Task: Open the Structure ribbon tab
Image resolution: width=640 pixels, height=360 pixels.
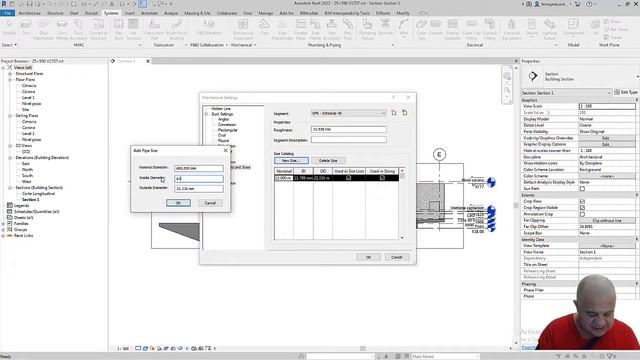Action: (55, 13)
